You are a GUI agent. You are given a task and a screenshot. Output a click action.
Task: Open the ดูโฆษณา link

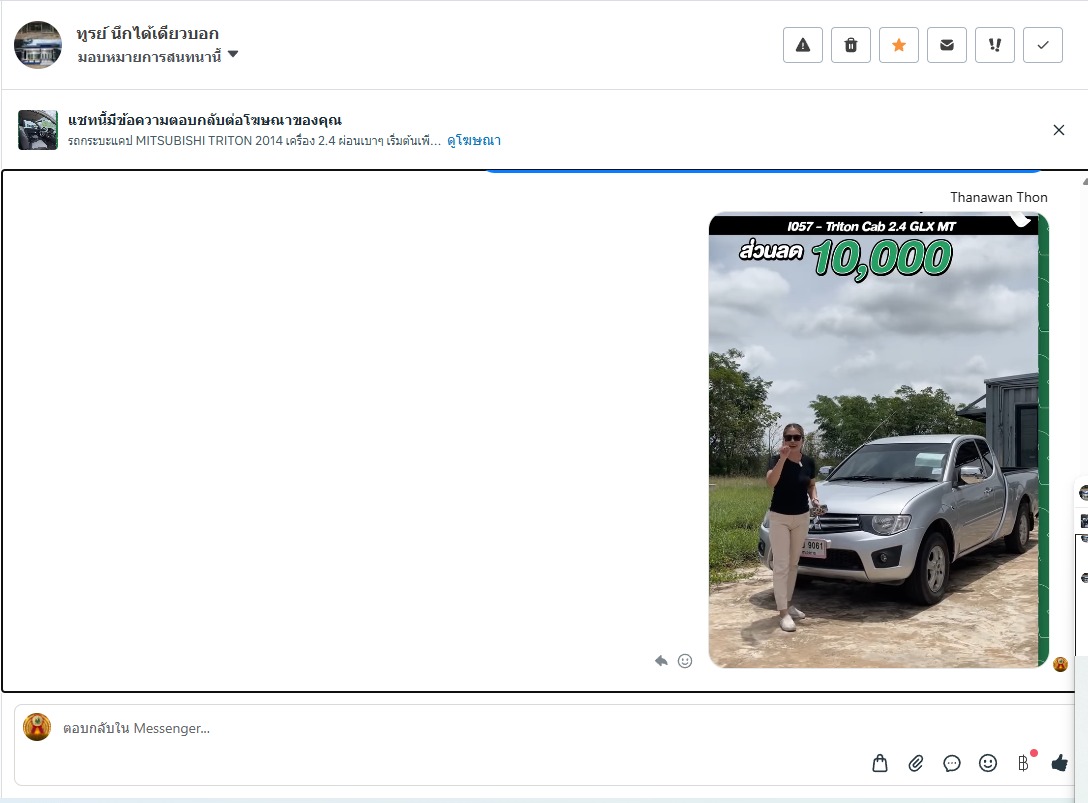[474, 140]
